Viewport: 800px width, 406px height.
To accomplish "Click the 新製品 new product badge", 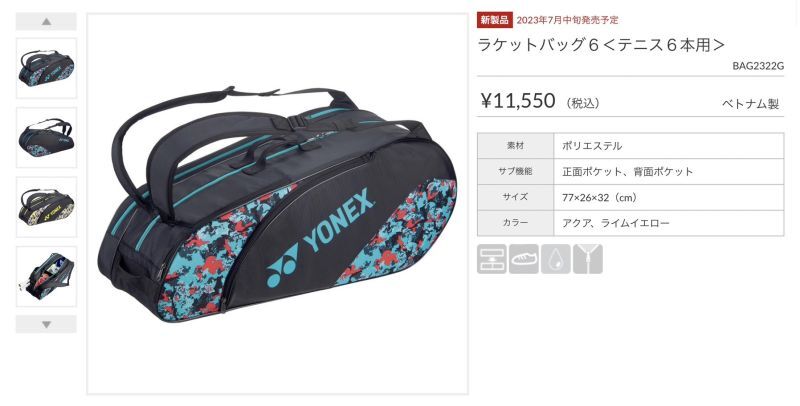I will 495,20.
